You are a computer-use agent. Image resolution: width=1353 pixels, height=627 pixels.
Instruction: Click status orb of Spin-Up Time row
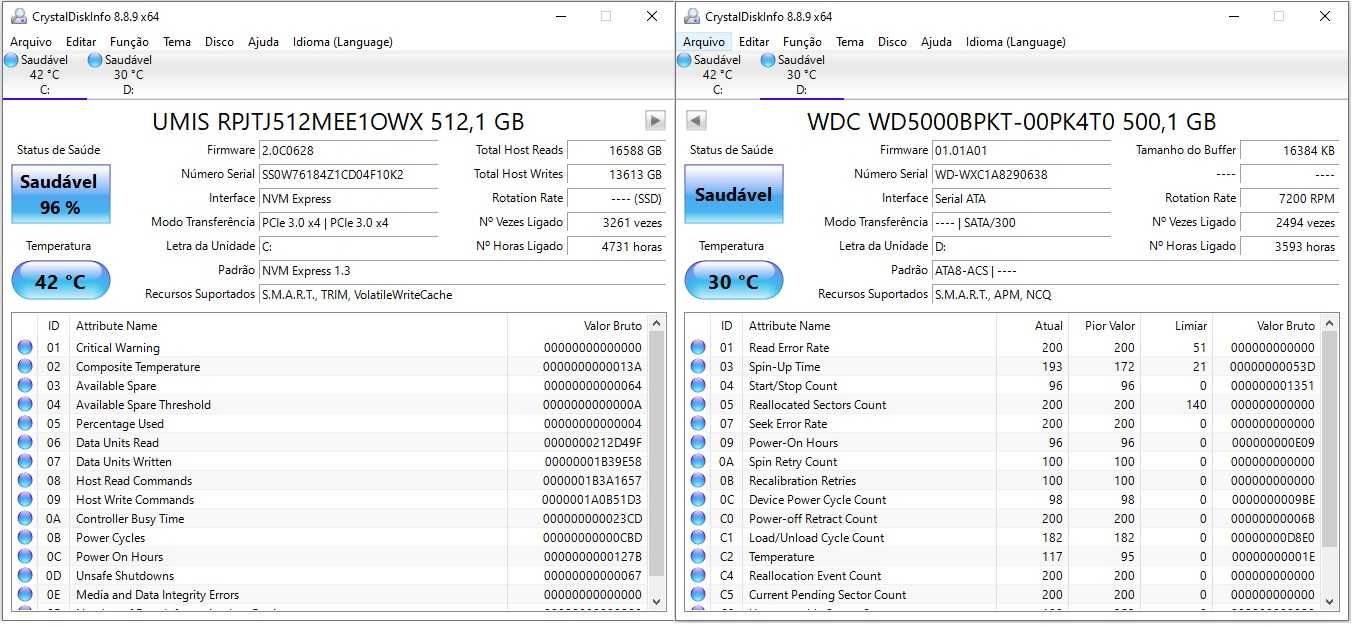pyautogui.click(x=698, y=367)
